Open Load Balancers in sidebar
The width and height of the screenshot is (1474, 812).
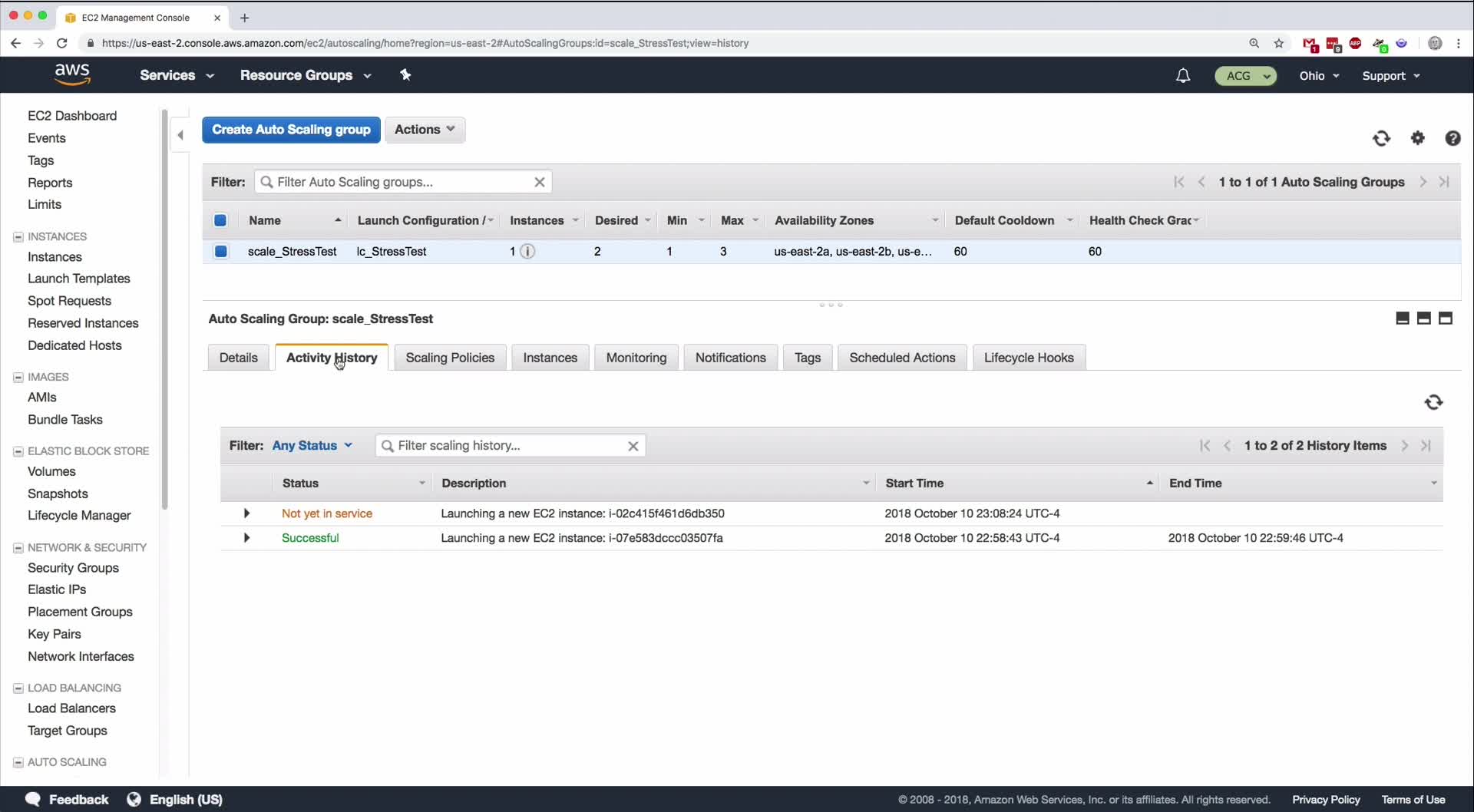71,708
